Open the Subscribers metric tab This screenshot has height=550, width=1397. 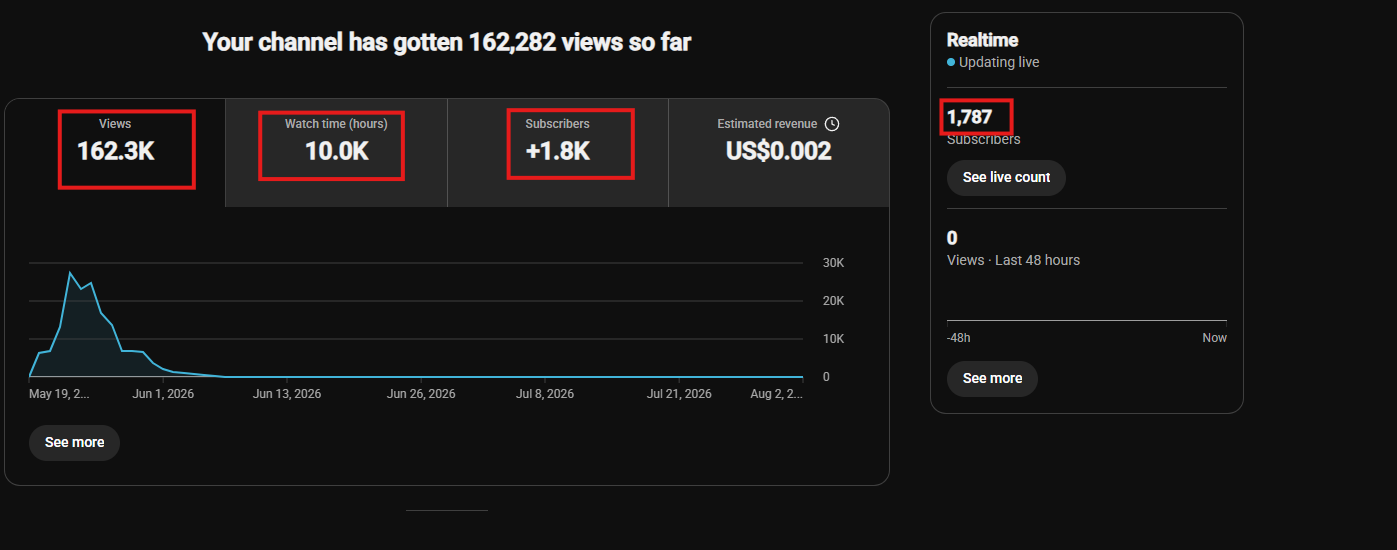click(x=558, y=152)
